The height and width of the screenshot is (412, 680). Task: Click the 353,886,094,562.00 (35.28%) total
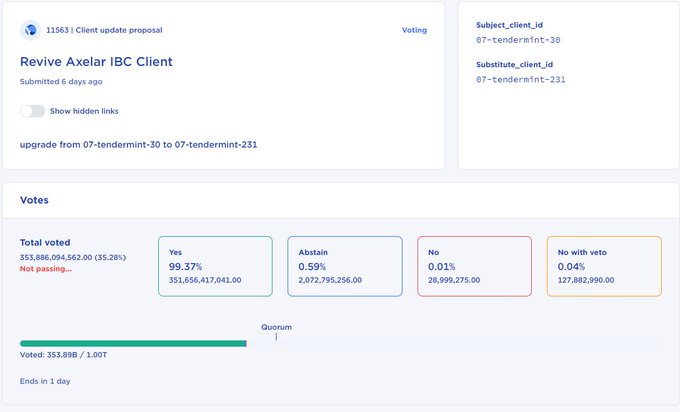coord(73,257)
